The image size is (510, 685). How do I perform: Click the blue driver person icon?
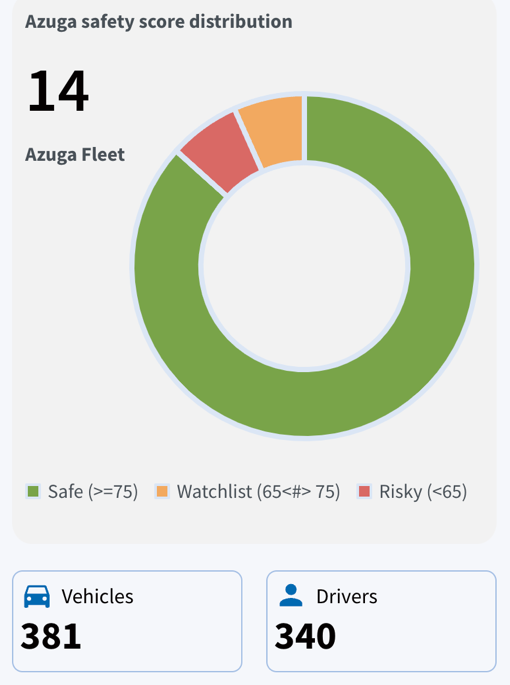[x=291, y=595]
